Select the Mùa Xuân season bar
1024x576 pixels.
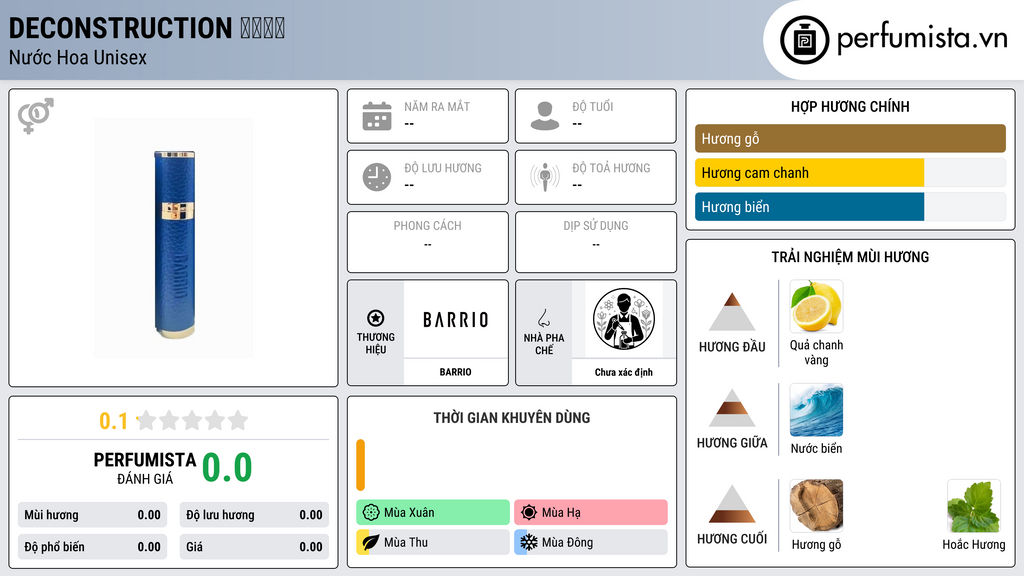pos(433,513)
